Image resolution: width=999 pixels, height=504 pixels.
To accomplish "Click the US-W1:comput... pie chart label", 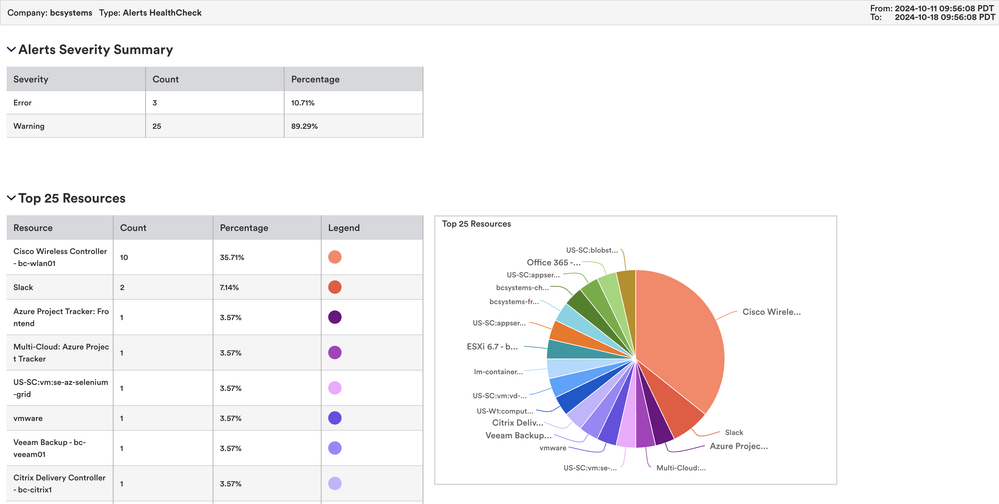I will [505, 411].
